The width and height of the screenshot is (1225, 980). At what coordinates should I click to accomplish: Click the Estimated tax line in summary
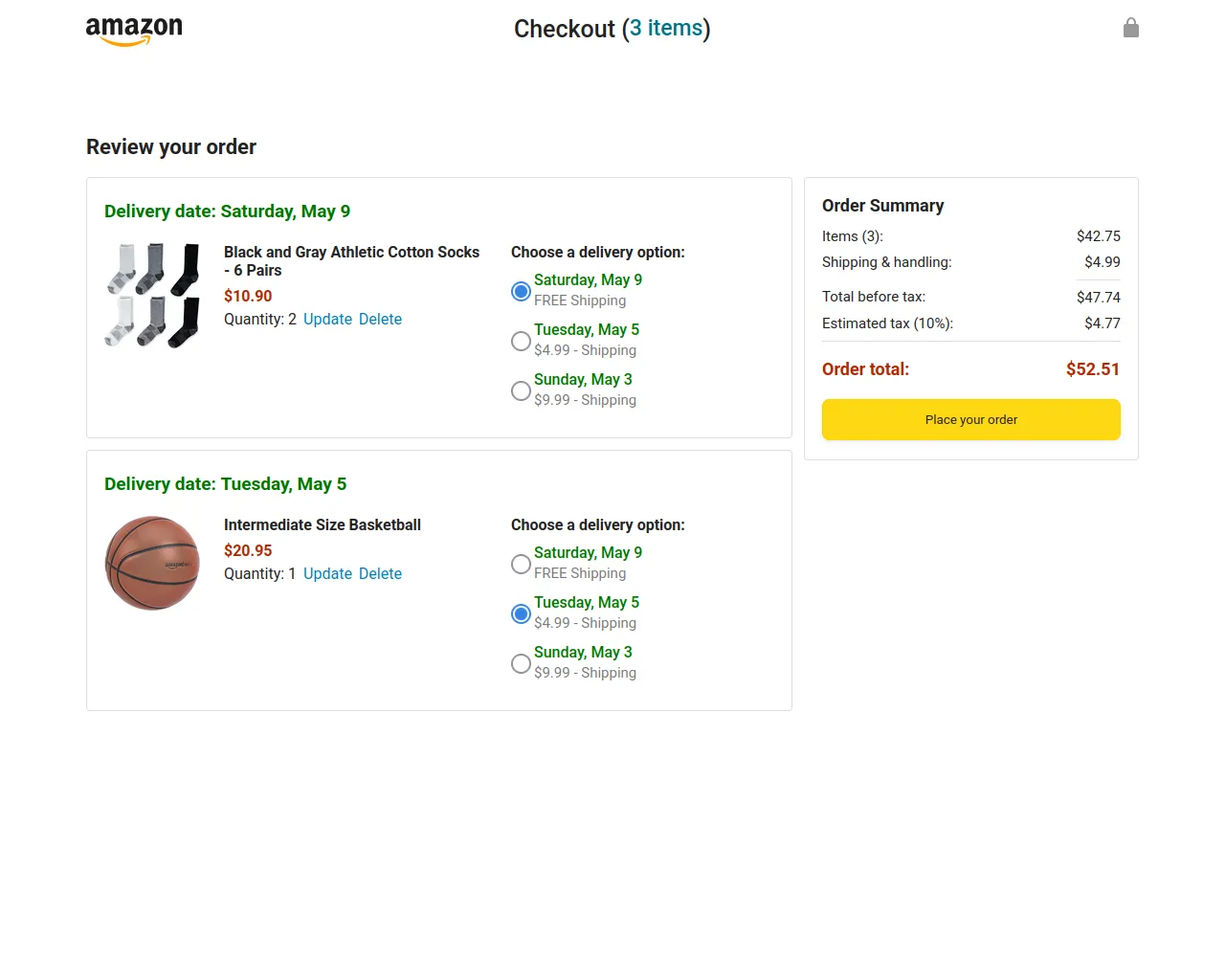971,323
